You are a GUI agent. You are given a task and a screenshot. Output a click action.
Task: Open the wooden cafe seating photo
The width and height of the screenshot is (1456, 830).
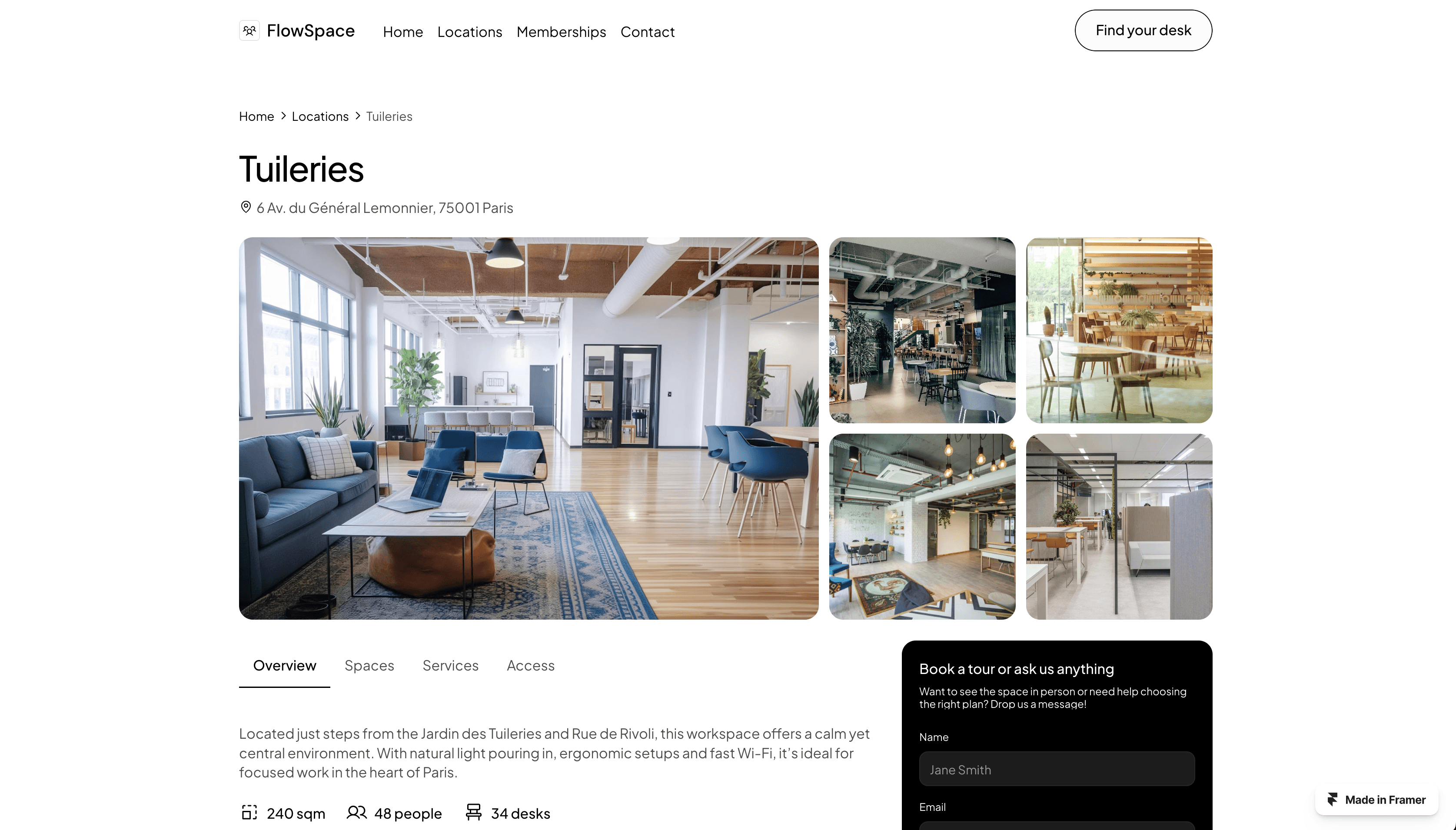tap(1118, 330)
